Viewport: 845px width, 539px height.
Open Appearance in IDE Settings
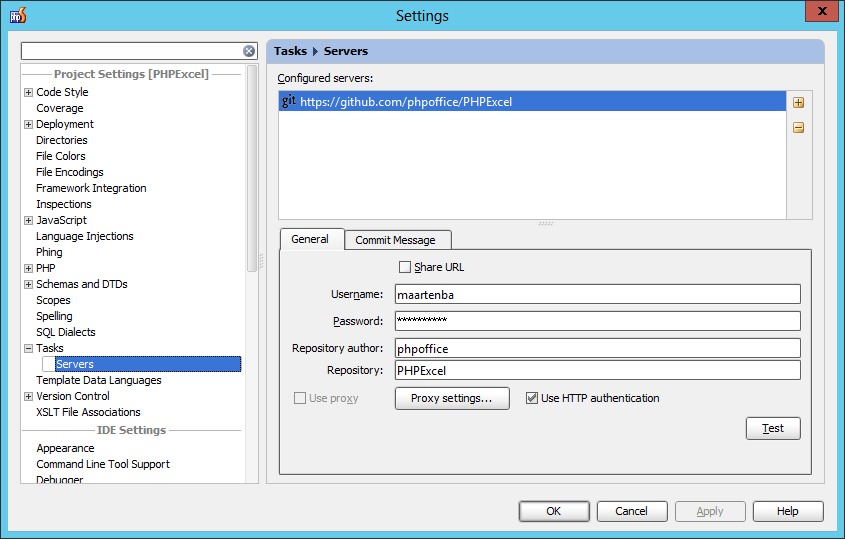[x=65, y=448]
